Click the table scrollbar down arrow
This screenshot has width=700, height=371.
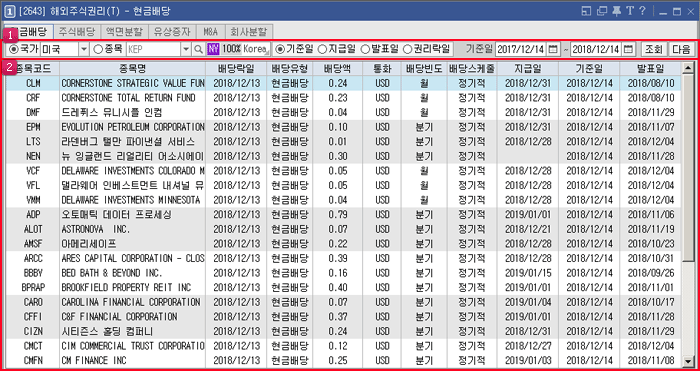[x=688, y=361]
